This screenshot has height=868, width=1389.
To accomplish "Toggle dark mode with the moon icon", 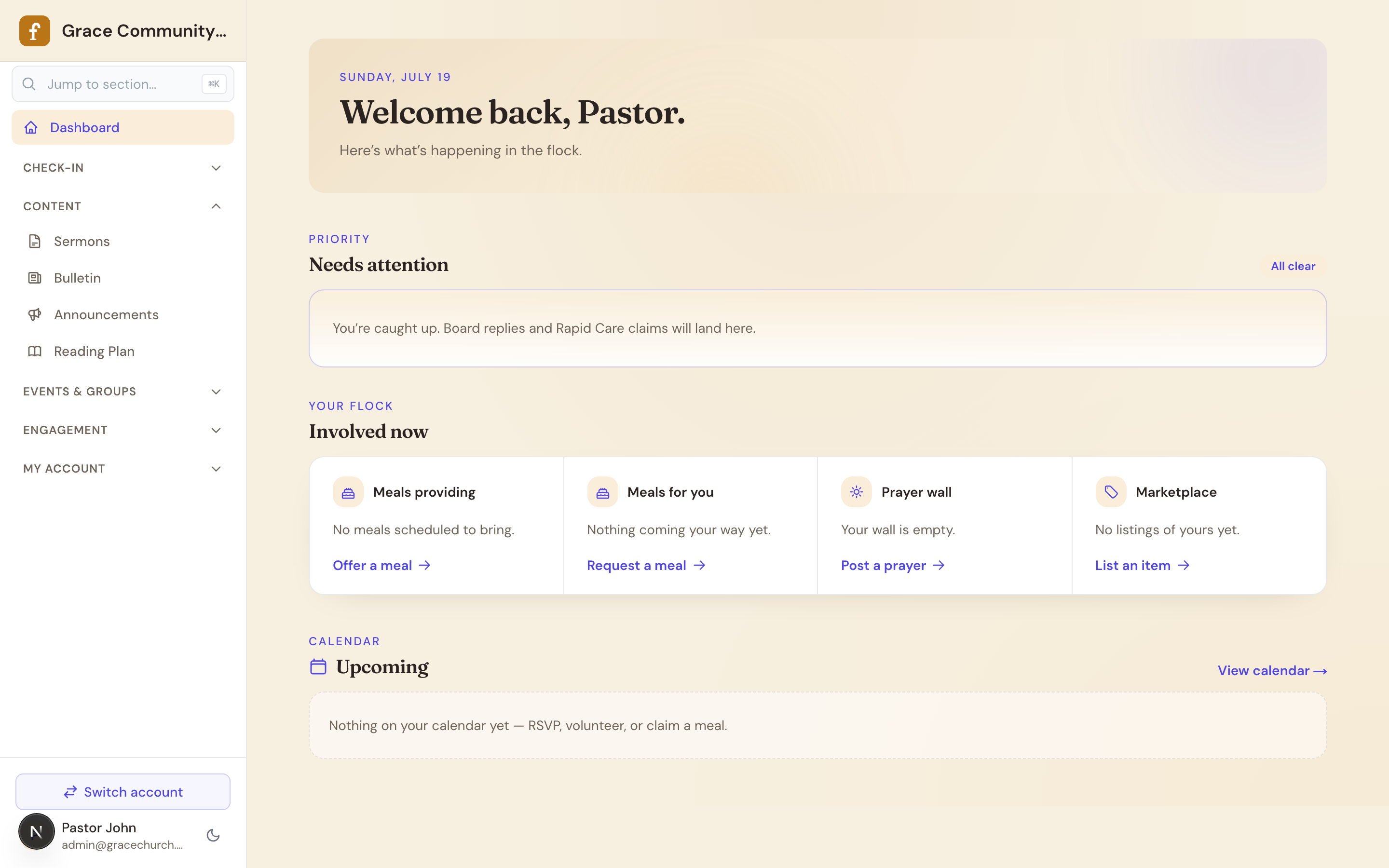I will (x=214, y=835).
